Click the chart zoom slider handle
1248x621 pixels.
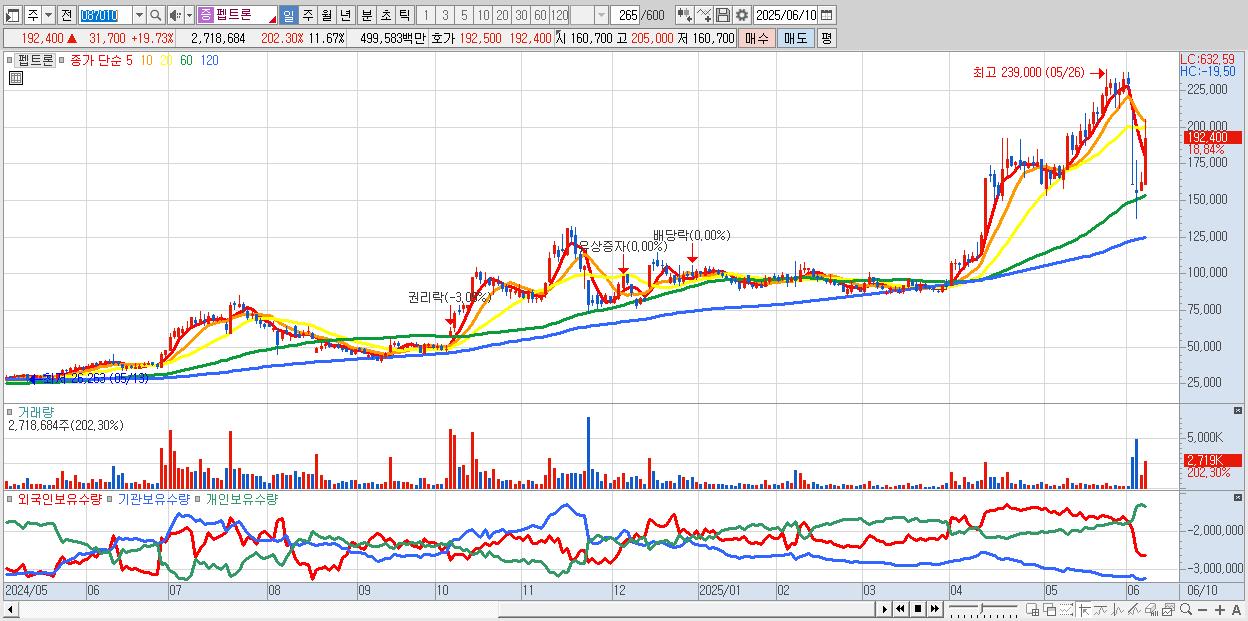coord(981,607)
